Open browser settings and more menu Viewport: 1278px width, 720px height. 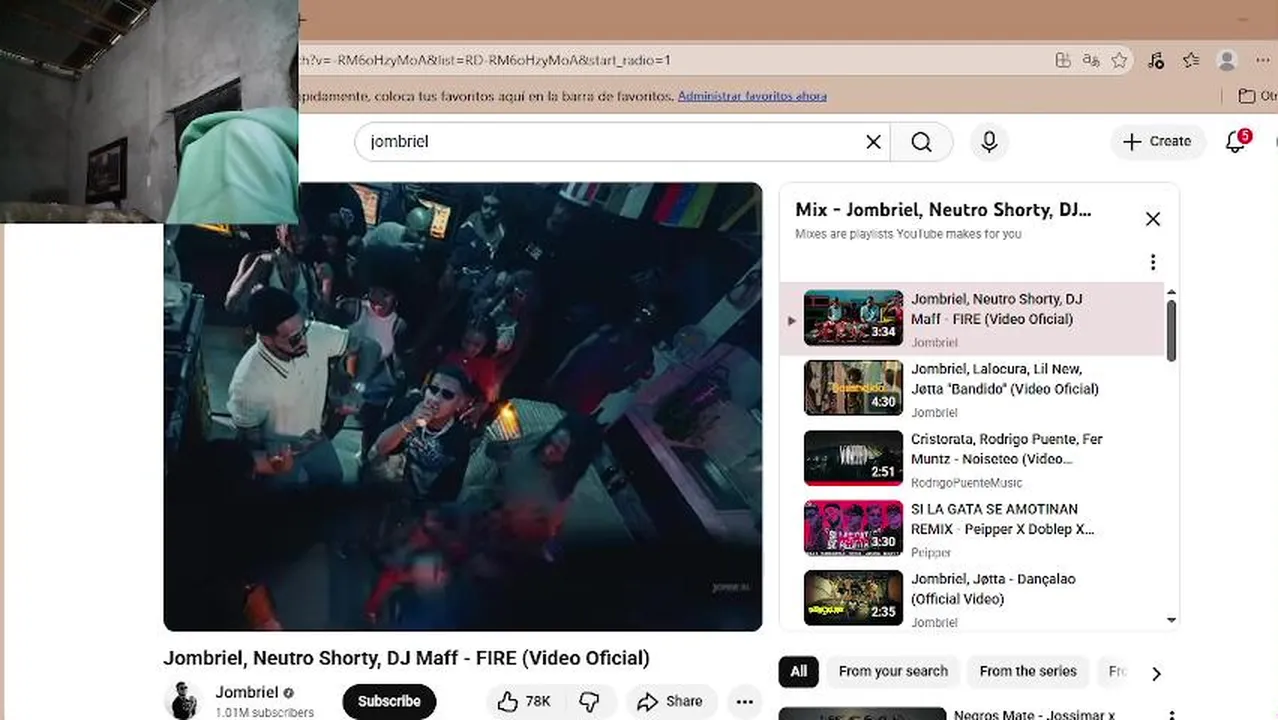(1262, 61)
